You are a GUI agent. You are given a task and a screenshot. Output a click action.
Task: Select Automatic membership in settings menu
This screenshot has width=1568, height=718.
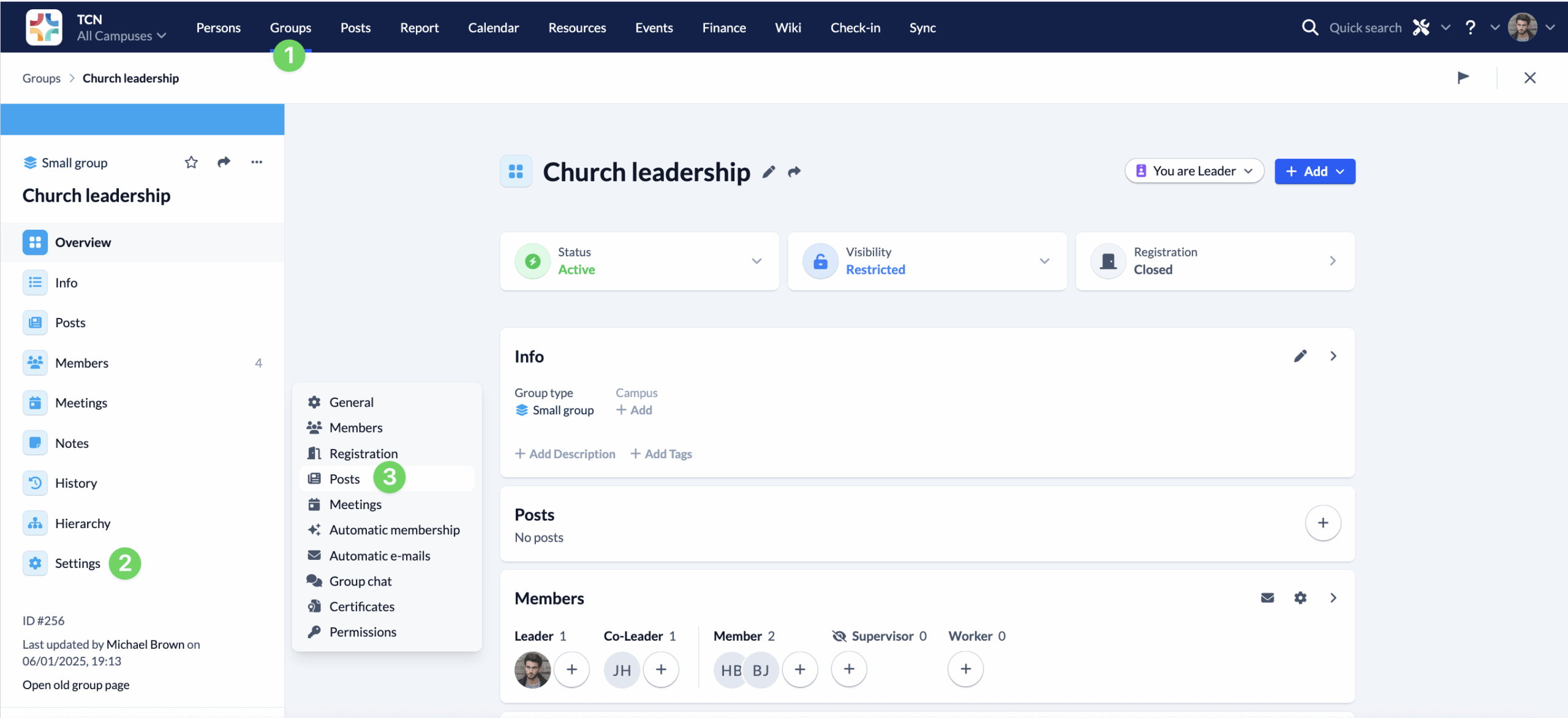pyautogui.click(x=394, y=530)
